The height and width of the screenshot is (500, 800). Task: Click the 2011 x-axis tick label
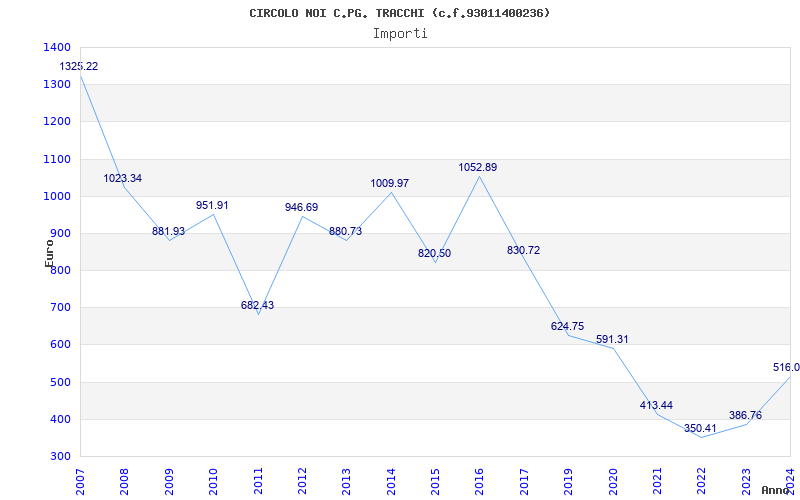258,482
